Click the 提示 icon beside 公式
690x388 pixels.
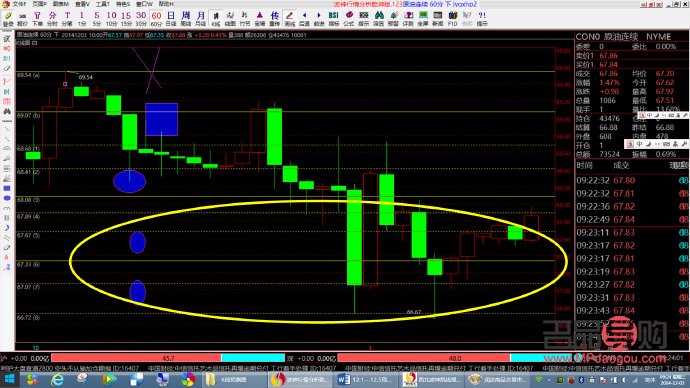click(363, 18)
